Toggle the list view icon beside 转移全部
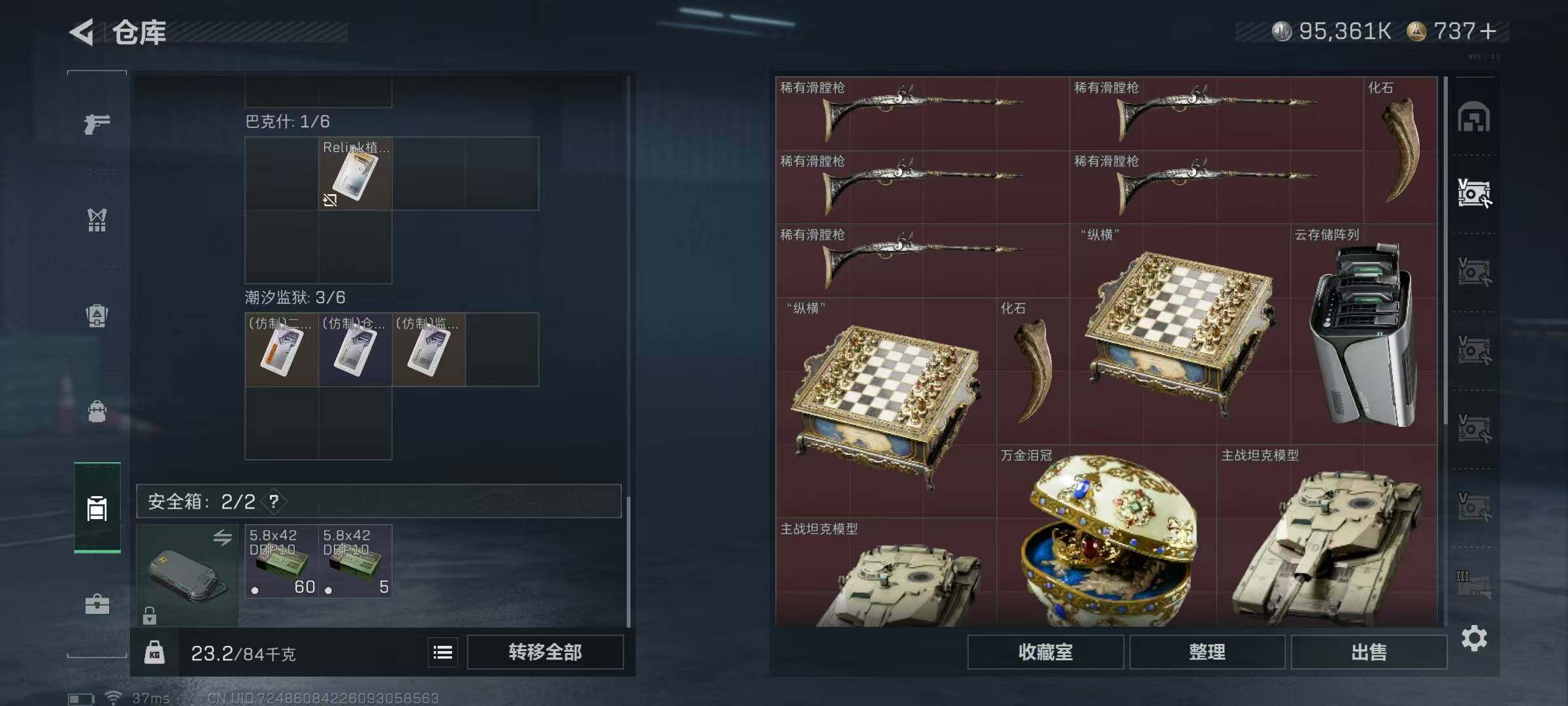Screen dimensions: 1568x706 tap(443, 652)
